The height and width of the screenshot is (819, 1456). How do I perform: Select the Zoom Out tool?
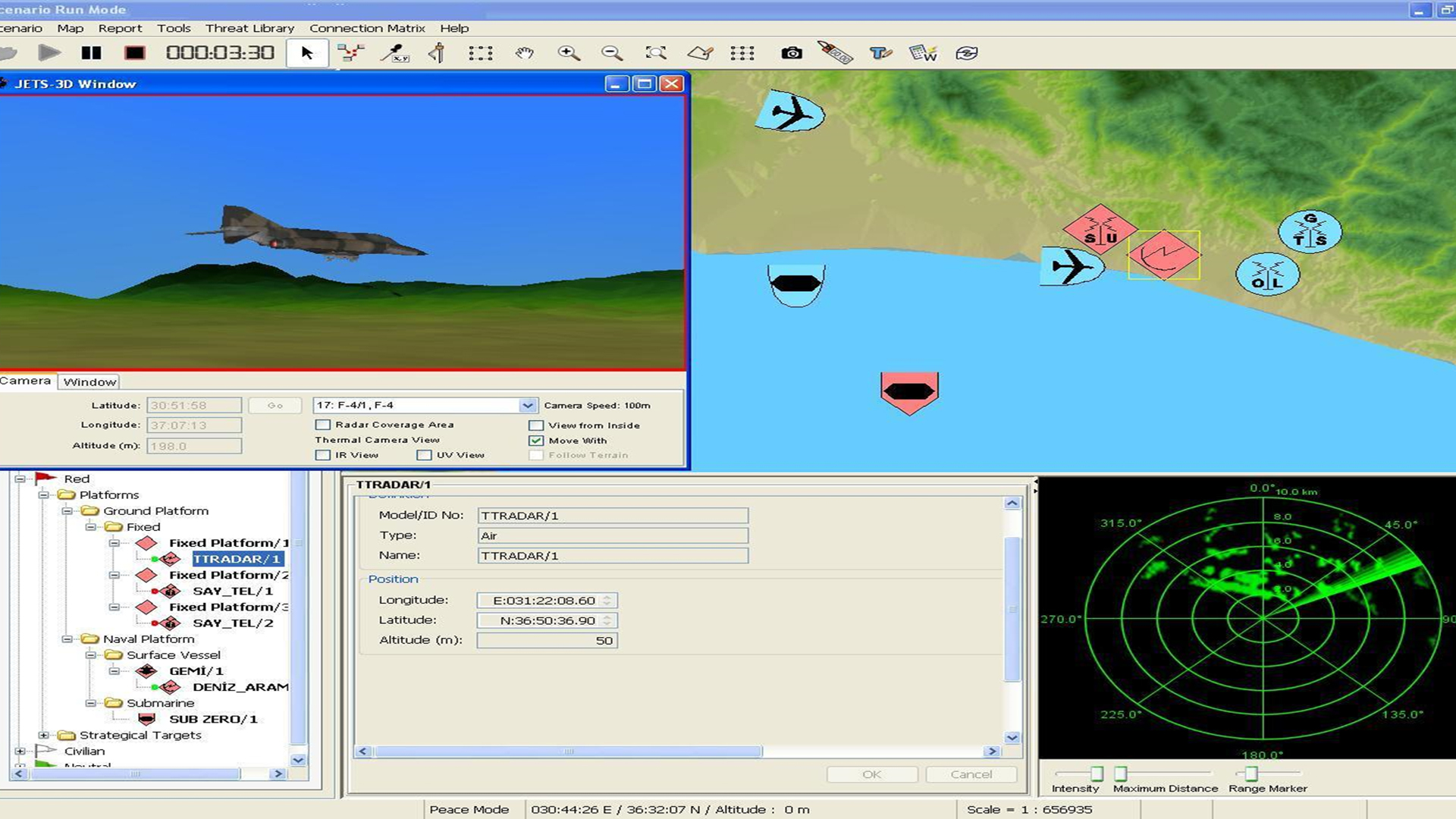pos(612,53)
